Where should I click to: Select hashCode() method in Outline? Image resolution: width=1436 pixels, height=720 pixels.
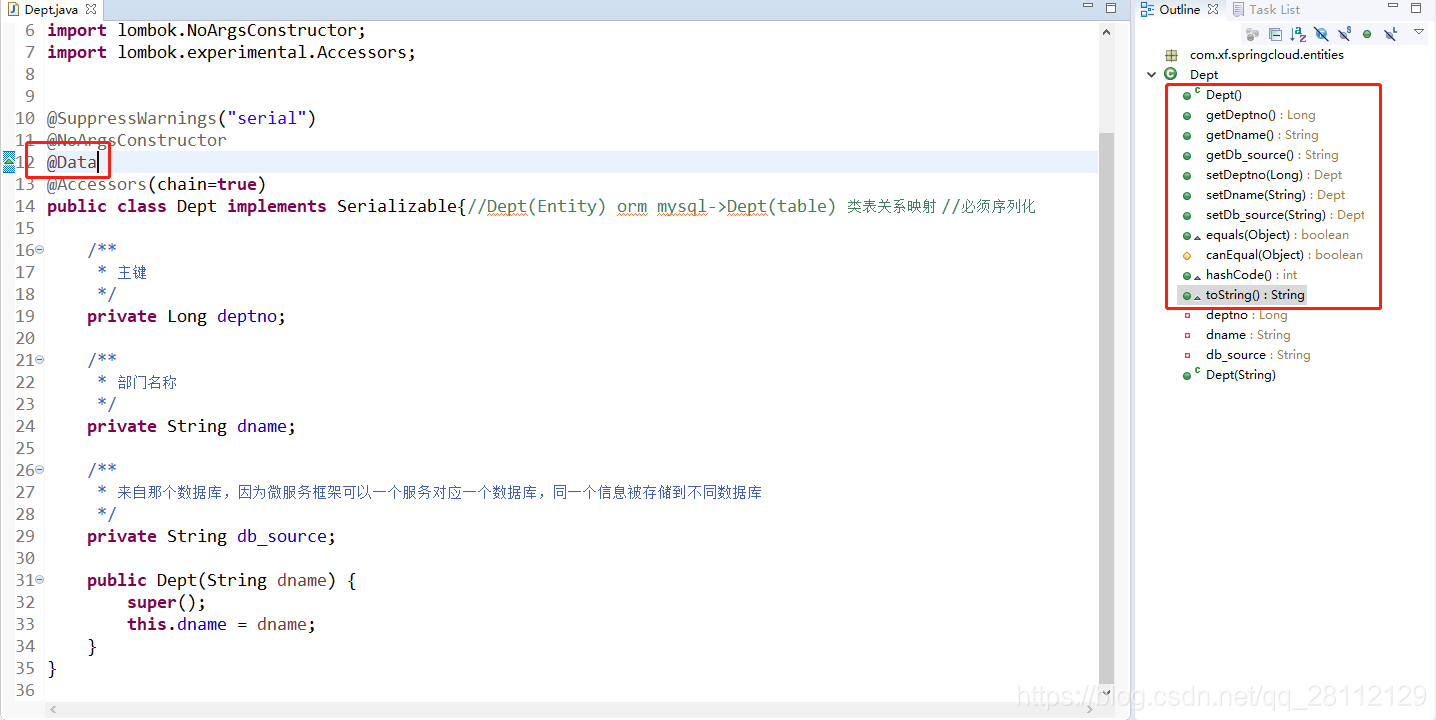click(1251, 275)
